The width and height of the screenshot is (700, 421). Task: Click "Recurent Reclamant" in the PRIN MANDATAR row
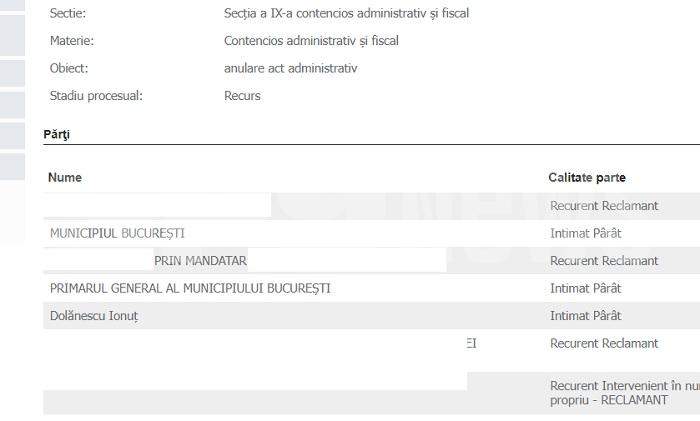pos(604,261)
